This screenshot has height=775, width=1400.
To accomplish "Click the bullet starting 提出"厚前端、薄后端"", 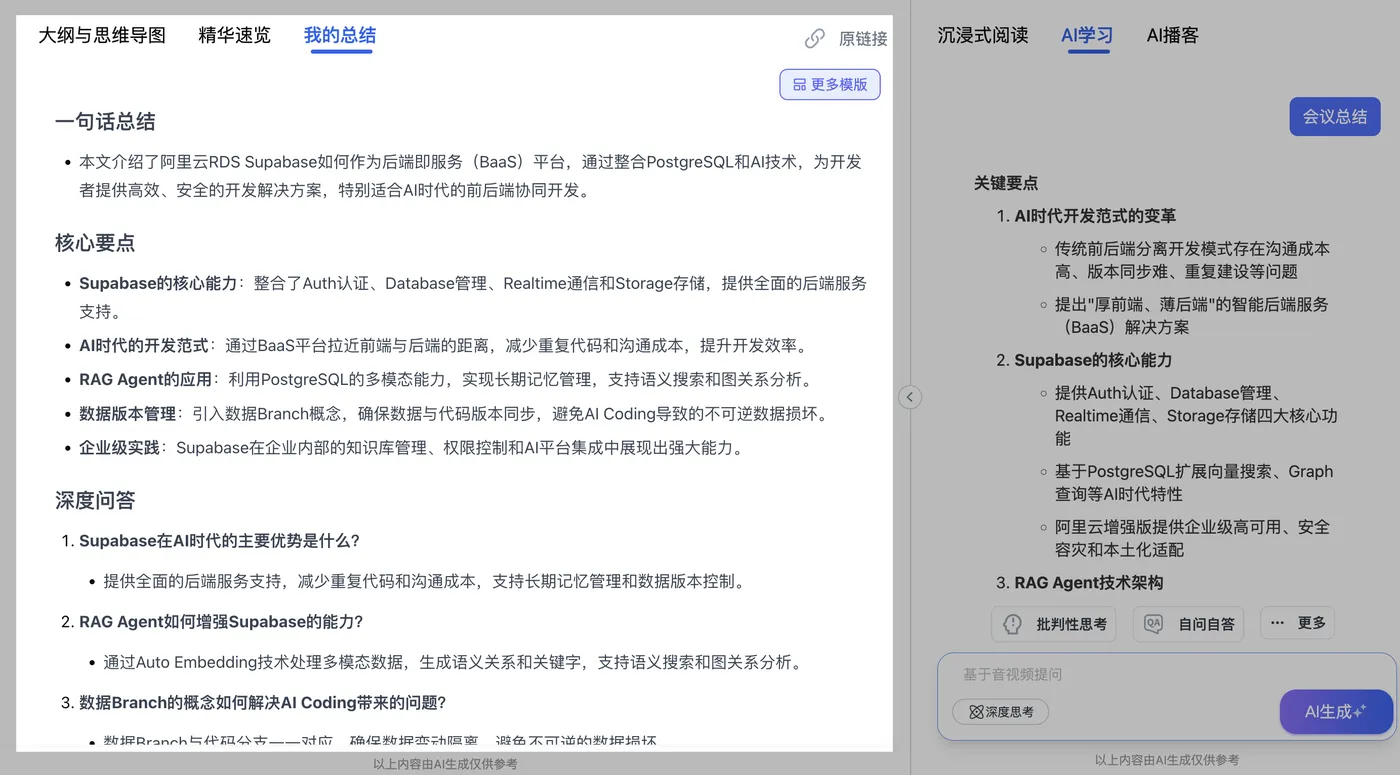I will (1192, 316).
